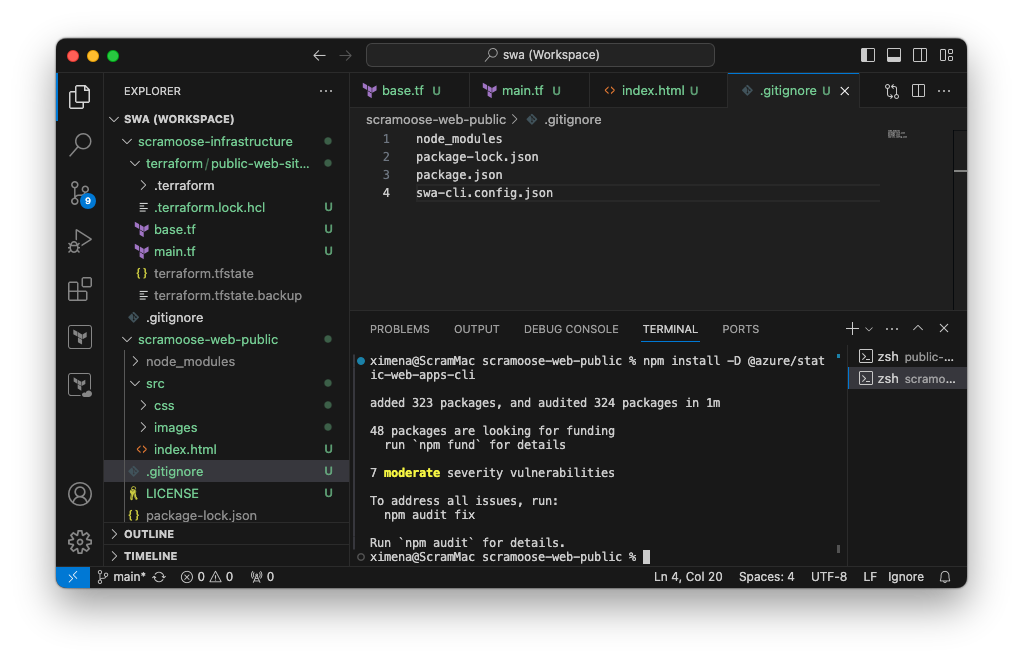The width and height of the screenshot is (1023, 662).
Task: Open the terminal panel more actions ellipsis
Action: tap(892, 329)
